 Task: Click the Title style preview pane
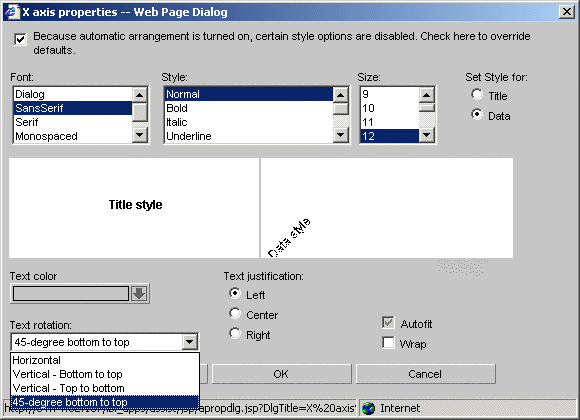(x=134, y=208)
